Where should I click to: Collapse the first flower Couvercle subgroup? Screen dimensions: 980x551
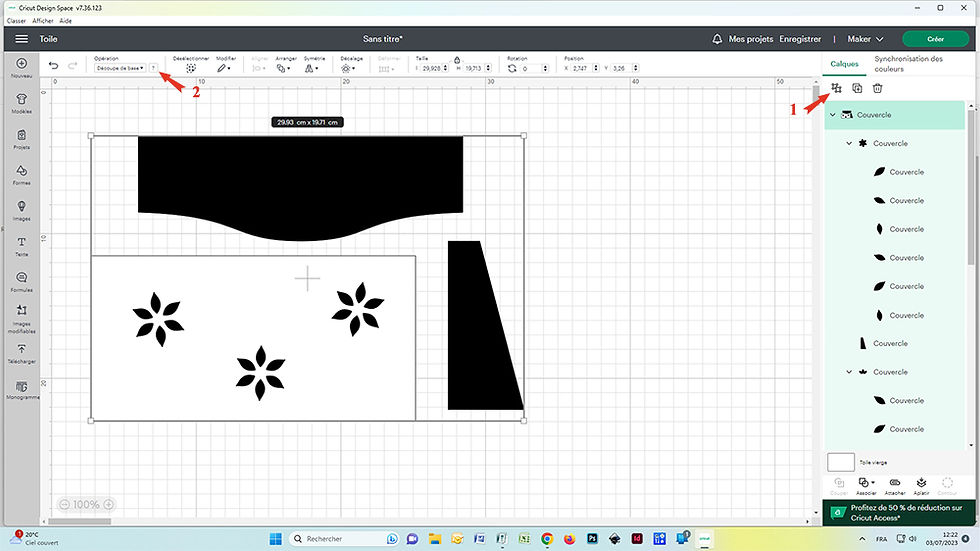pyautogui.click(x=849, y=143)
